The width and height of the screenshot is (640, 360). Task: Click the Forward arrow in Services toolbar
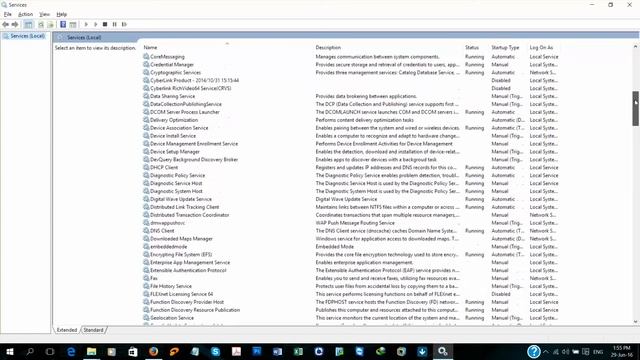coord(15,24)
